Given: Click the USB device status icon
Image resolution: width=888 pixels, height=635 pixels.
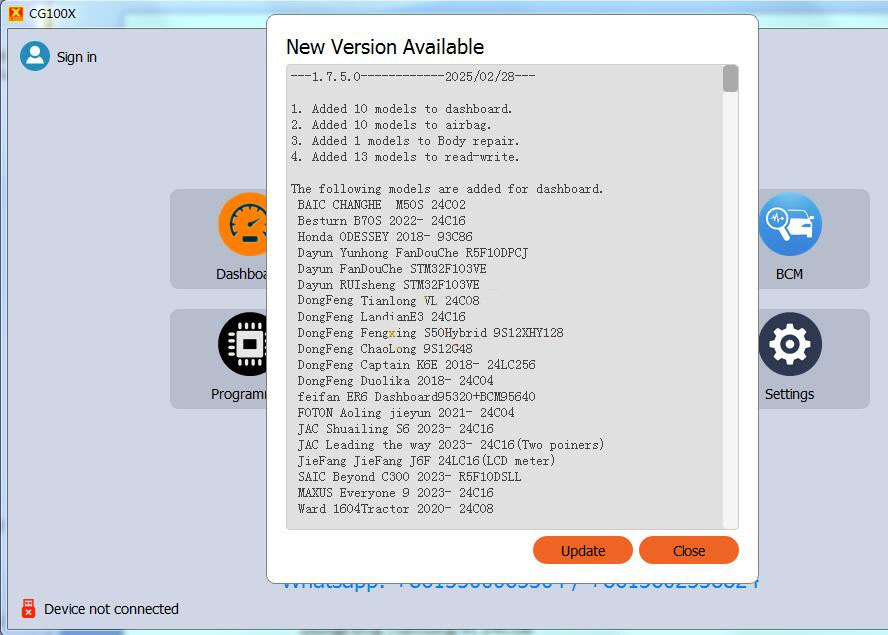Looking at the screenshot, I should click(x=28, y=608).
